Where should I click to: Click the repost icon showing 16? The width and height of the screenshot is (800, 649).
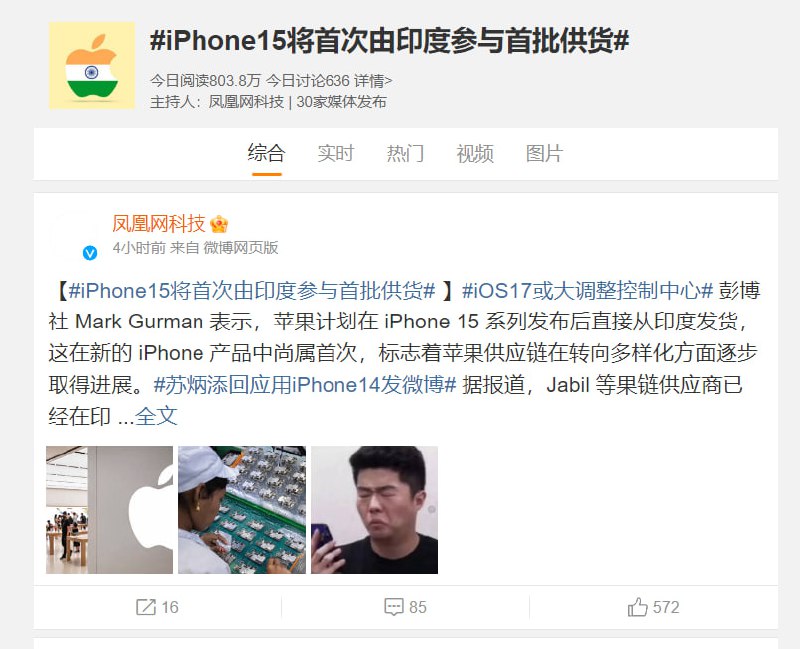pos(145,607)
